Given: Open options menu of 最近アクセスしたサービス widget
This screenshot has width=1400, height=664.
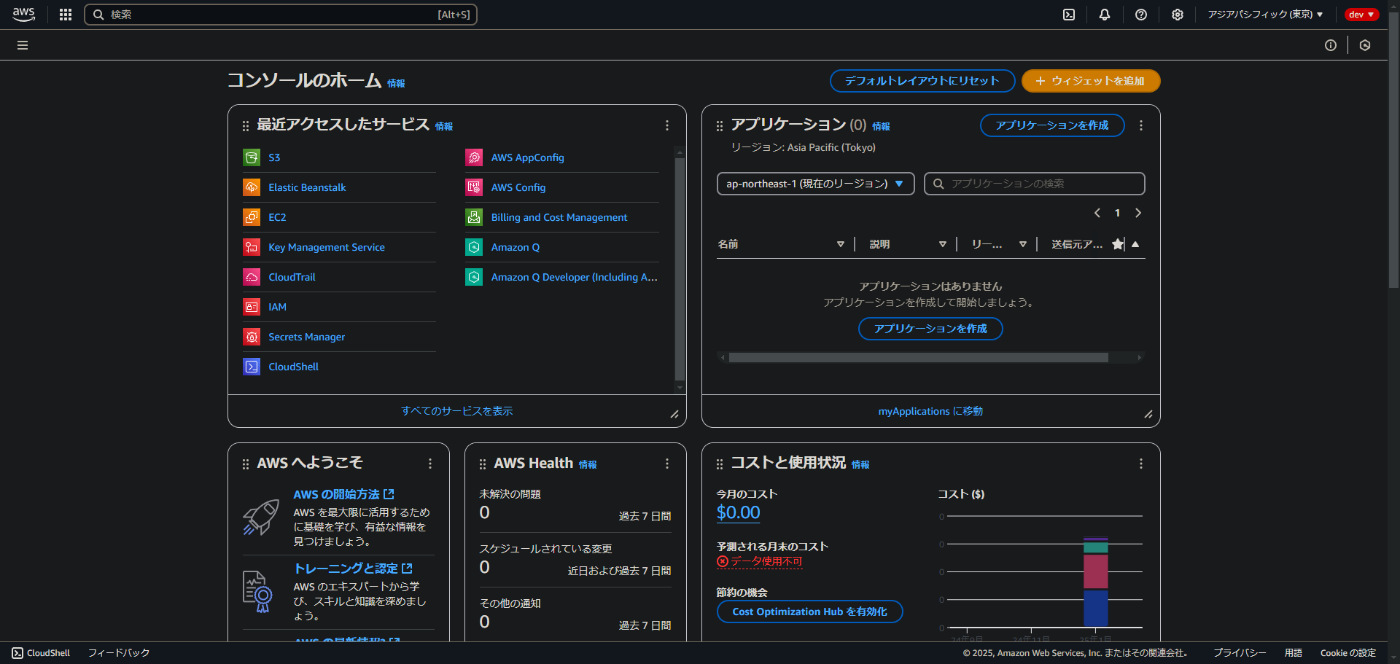Looking at the screenshot, I should [667, 126].
